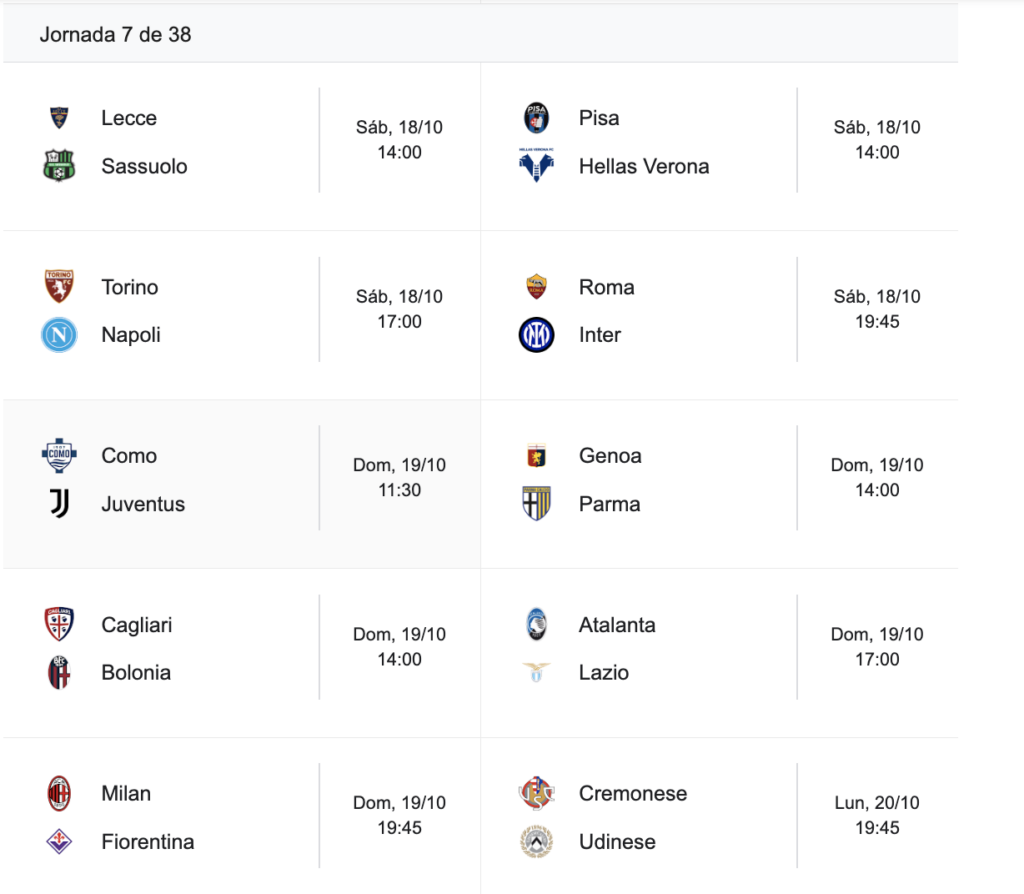
Task: Click the Torino team name
Action: [130, 287]
